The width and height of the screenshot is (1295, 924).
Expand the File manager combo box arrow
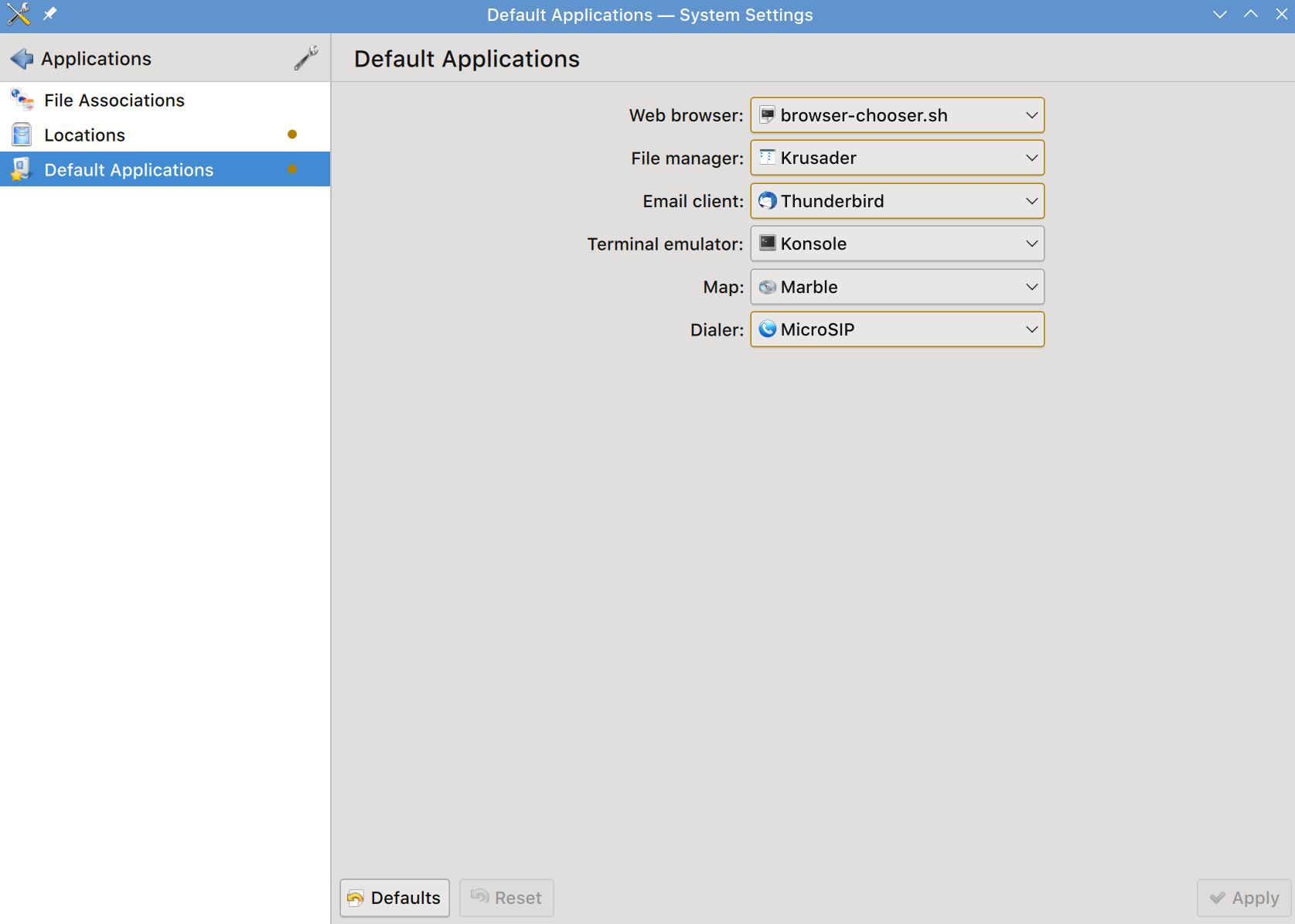pyautogui.click(x=1031, y=158)
